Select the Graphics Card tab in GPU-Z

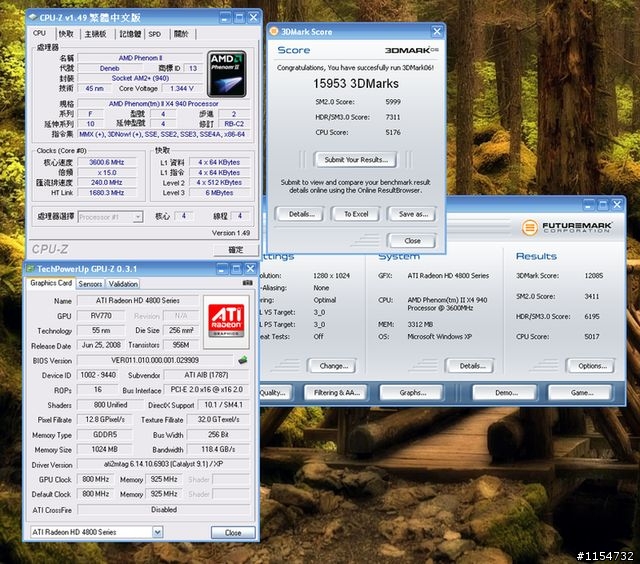[51, 283]
